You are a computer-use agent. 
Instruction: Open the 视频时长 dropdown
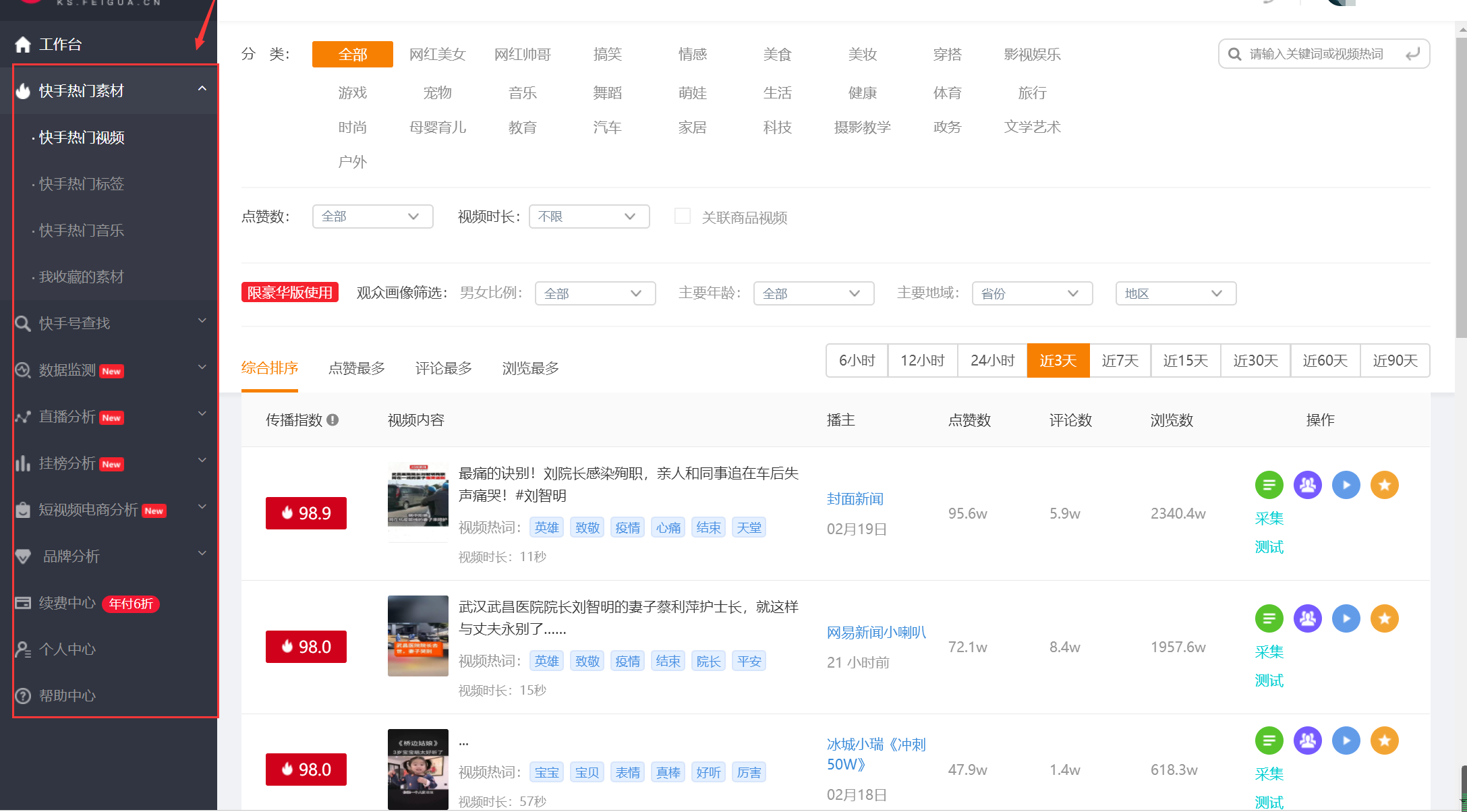(x=589, y=216)
